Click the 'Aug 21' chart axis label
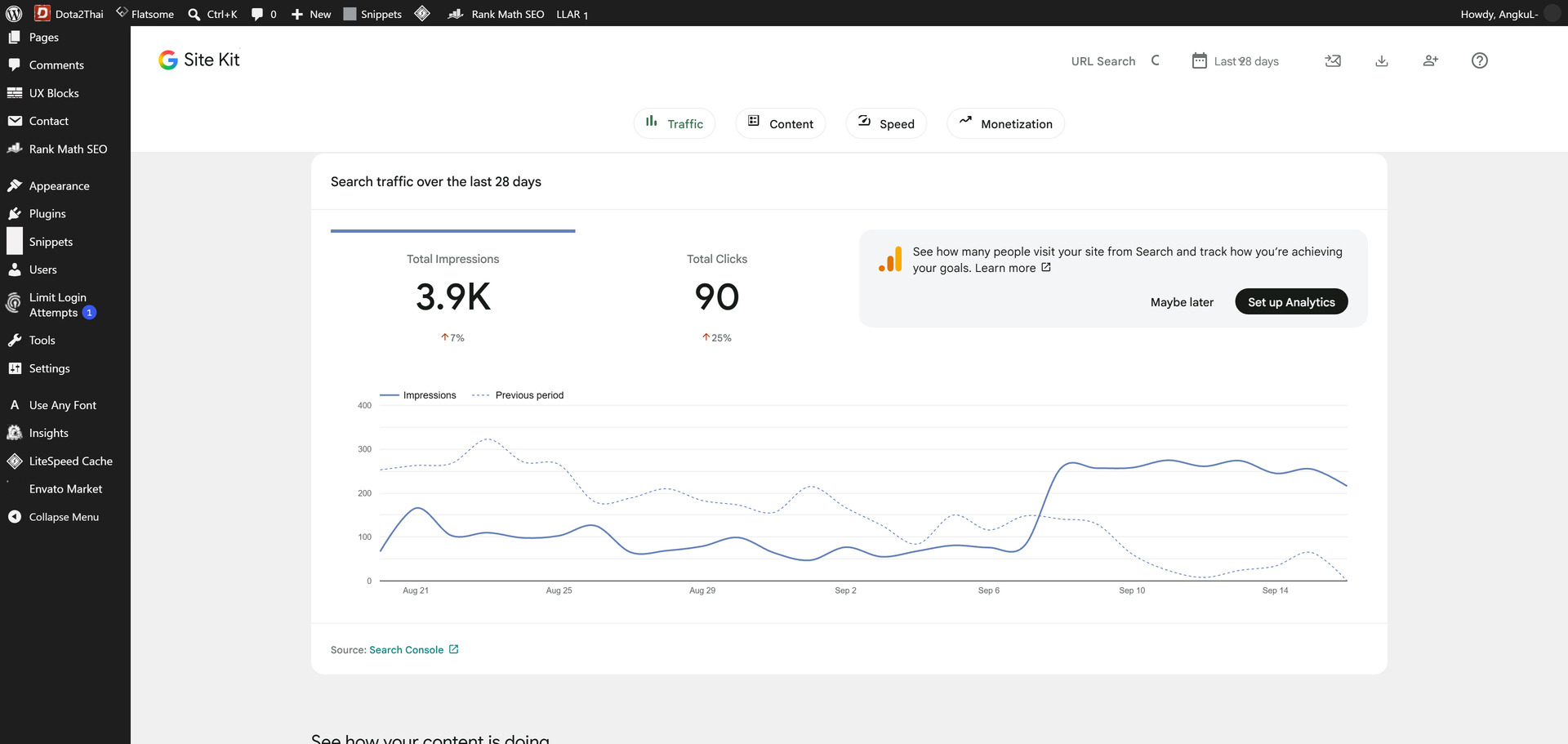Viewport: 1568px width, 744px height. click(x=416, y=590)
